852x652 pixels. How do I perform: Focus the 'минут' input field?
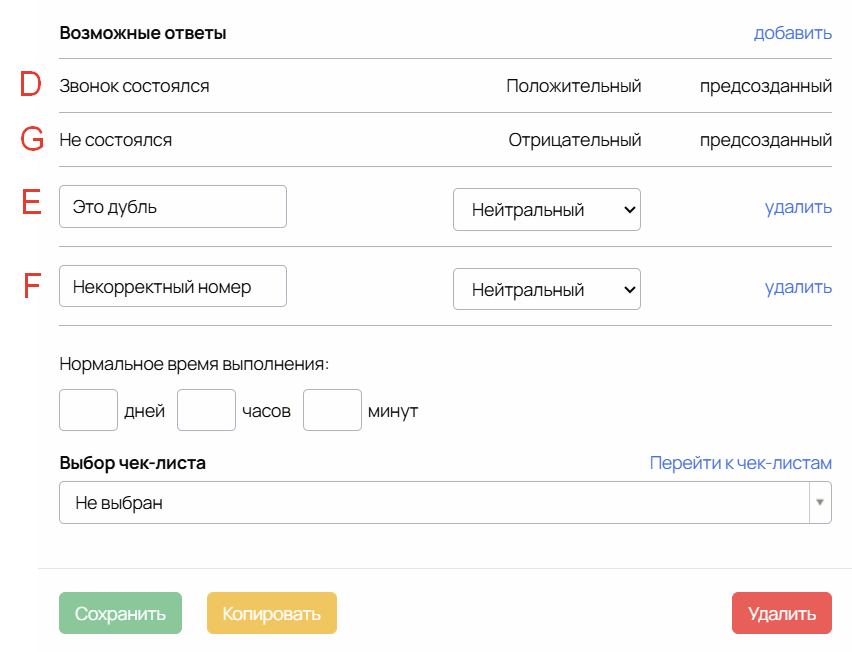(333, 410)
